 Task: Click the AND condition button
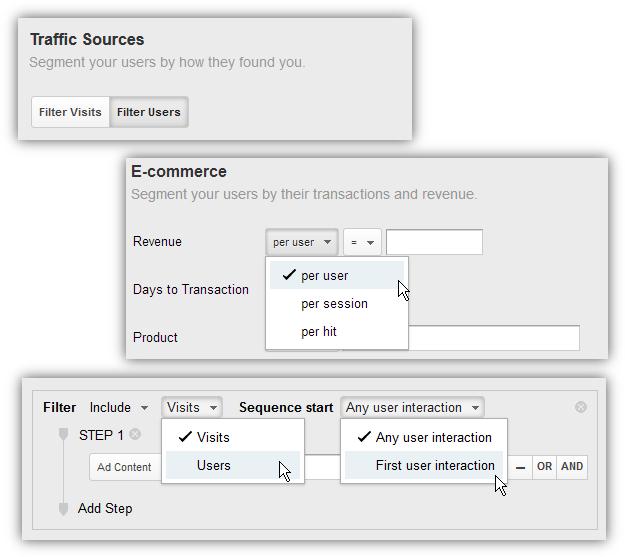[x=572, y=467]
